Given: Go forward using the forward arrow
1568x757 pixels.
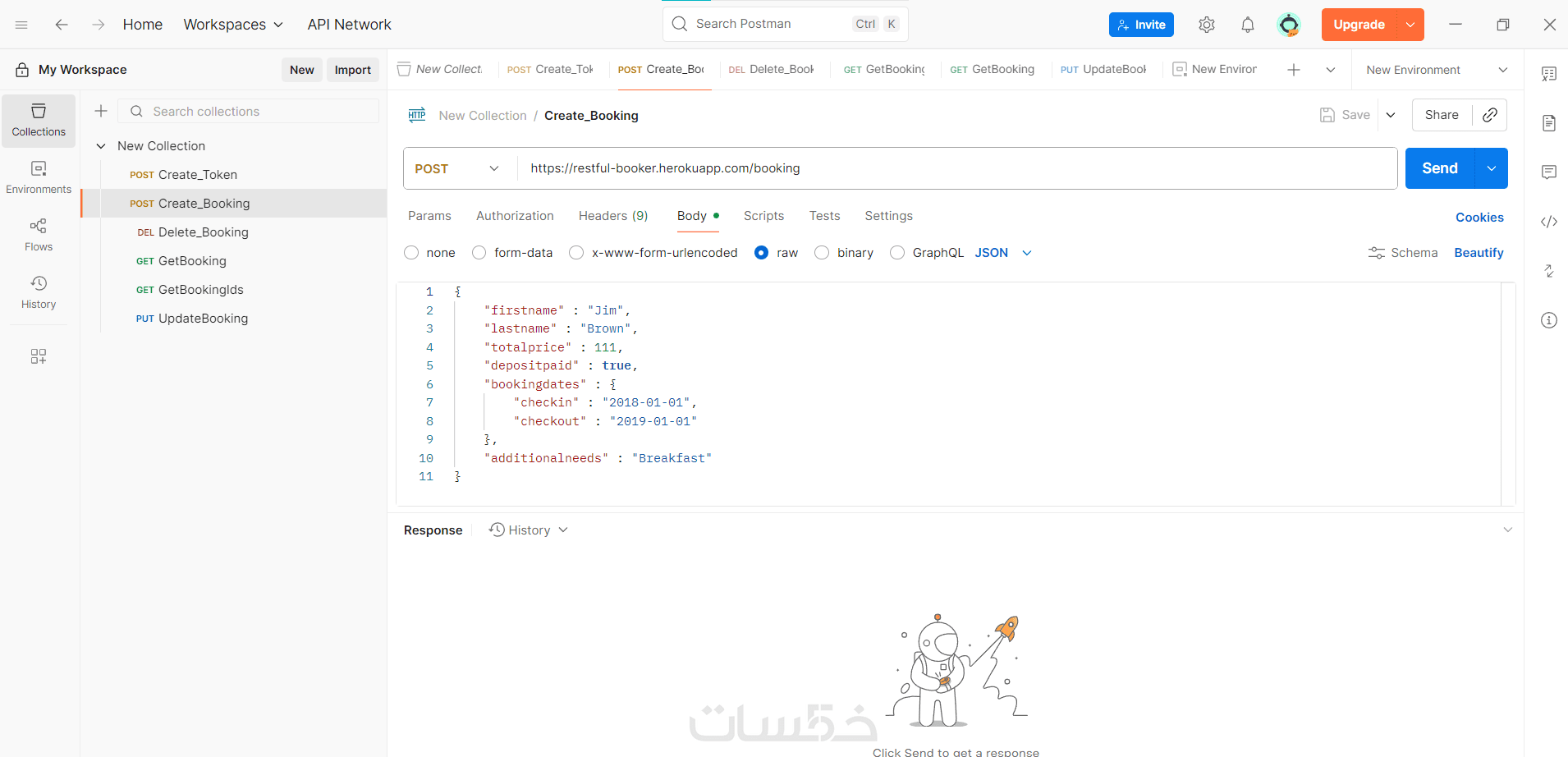Looking at the screenshot, I should (x=99, y=25).
